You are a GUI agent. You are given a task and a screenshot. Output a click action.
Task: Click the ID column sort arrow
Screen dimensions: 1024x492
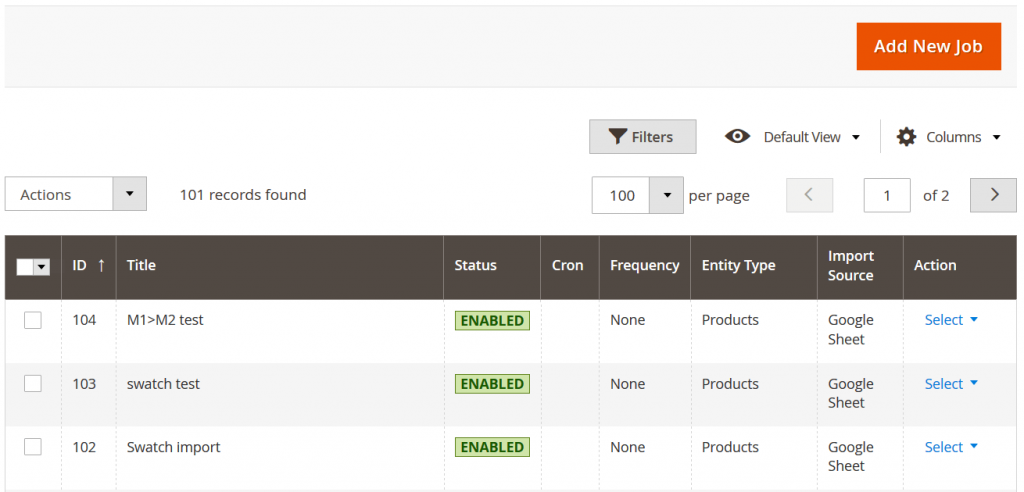(100, 265)
